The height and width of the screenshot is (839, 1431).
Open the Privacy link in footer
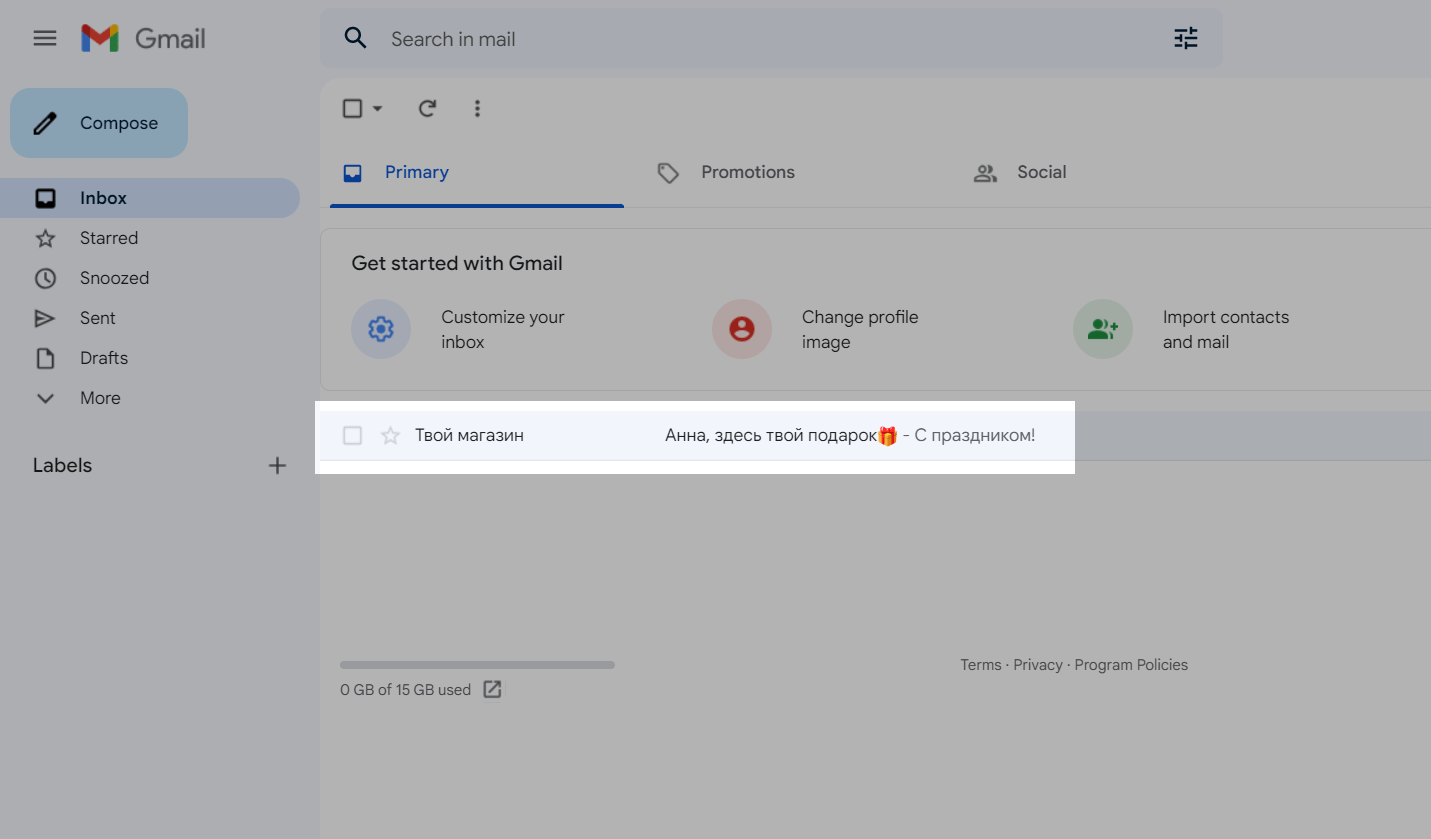point(1037,665)
